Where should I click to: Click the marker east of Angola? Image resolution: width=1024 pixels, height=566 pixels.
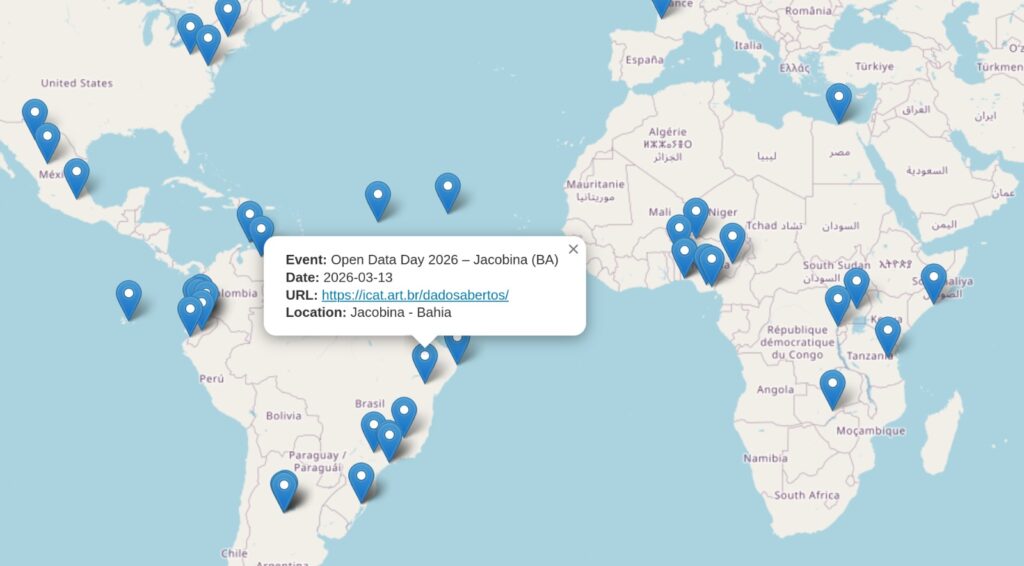coord(832,387)
